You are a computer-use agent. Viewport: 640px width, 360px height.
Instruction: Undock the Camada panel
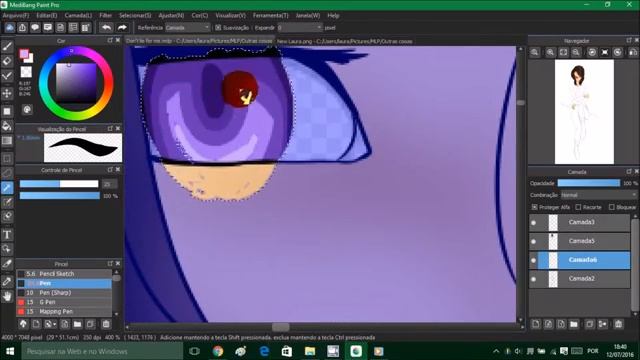[x=629, y=171]
